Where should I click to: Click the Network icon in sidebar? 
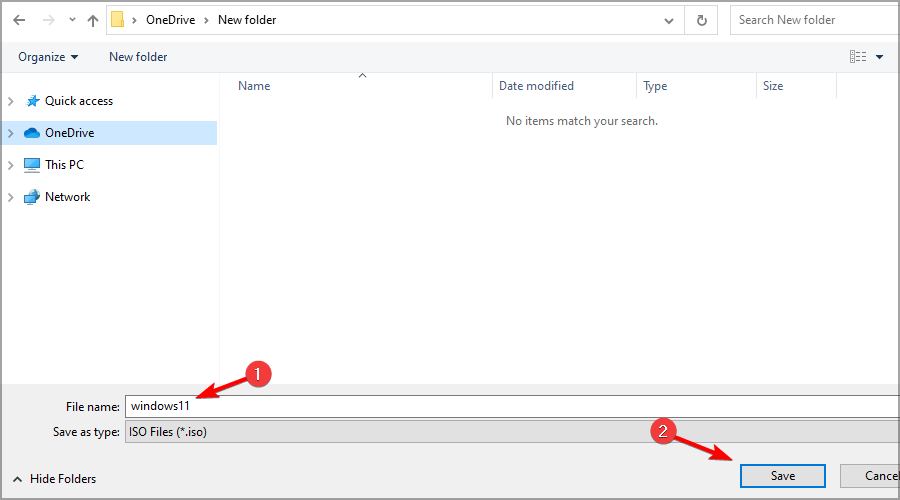(32, 197)
